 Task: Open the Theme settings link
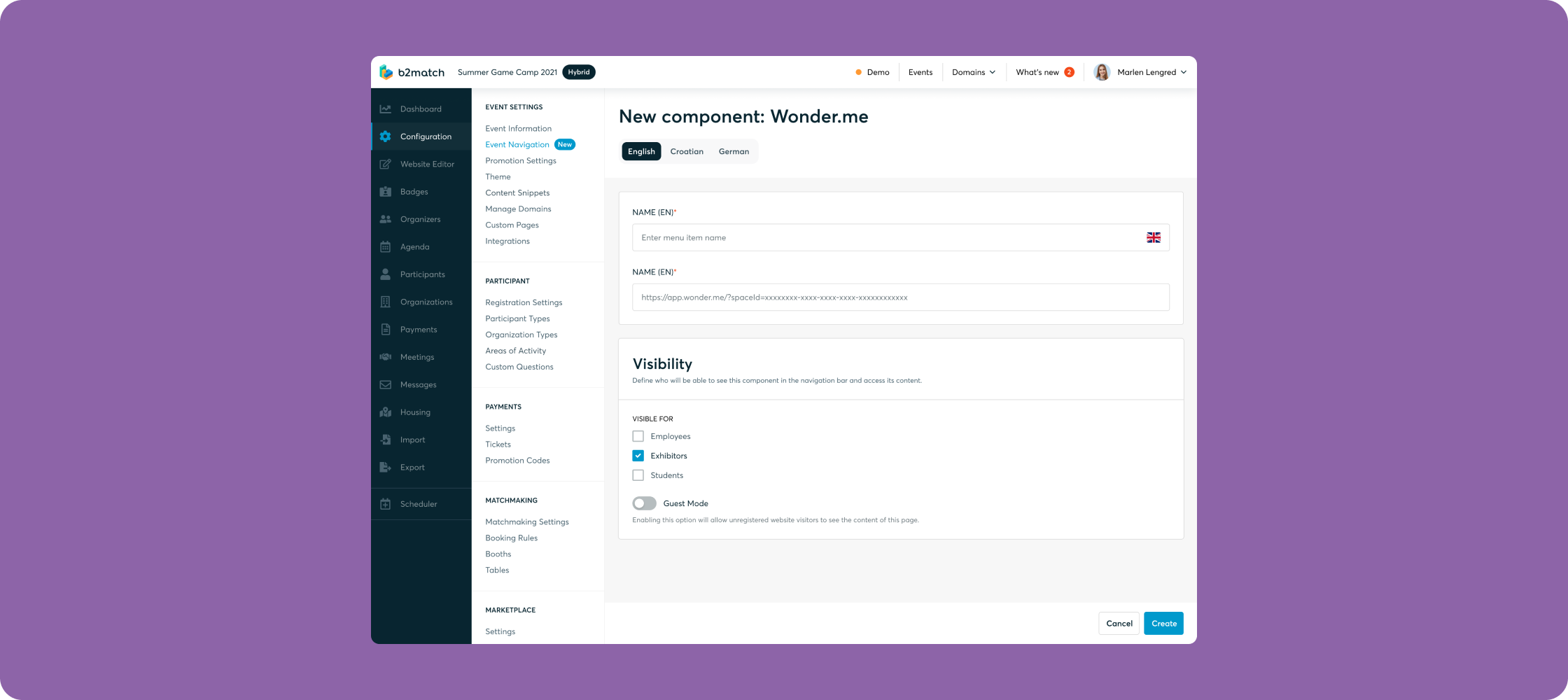498,177
